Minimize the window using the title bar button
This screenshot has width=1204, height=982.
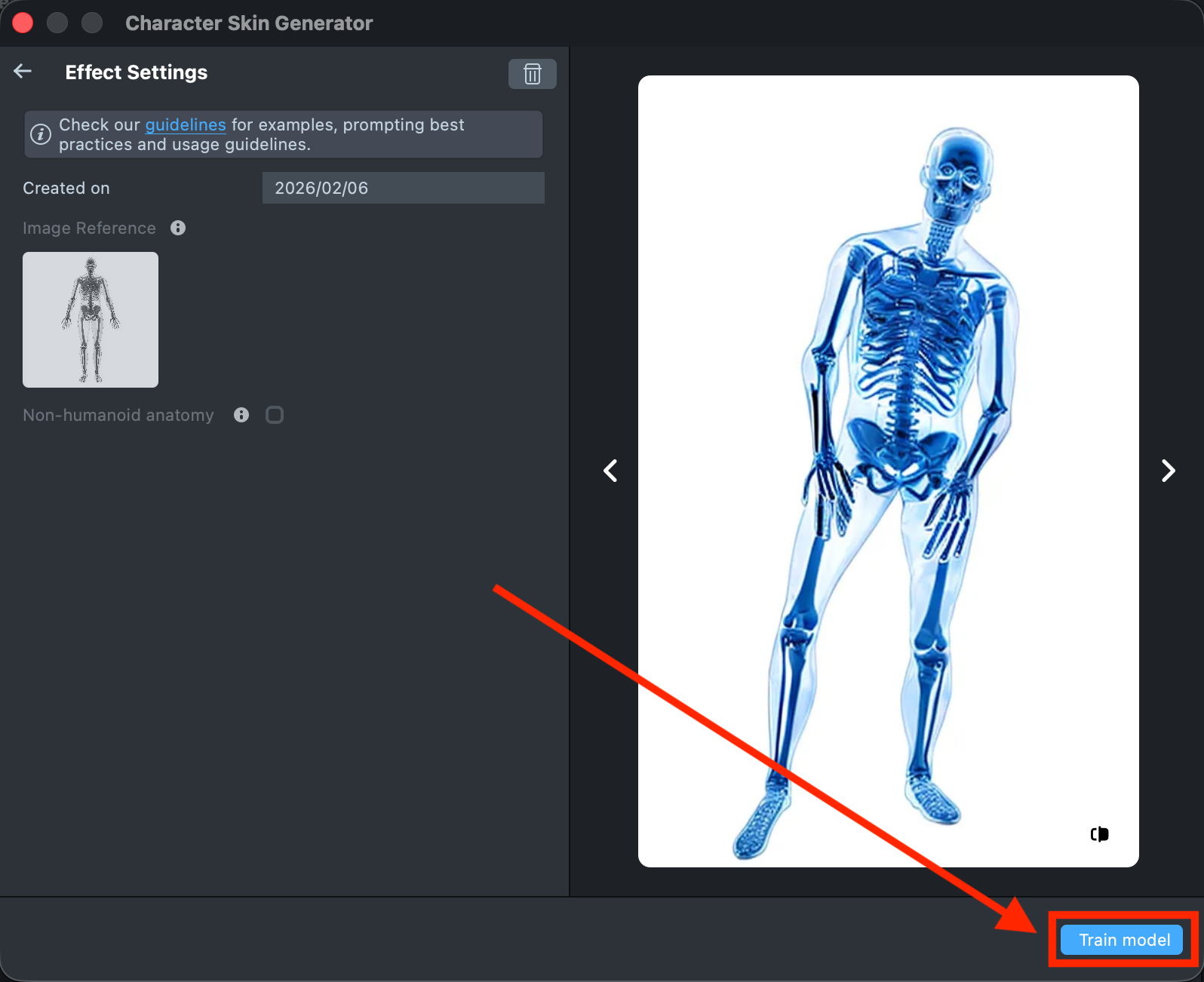[57, 23]
